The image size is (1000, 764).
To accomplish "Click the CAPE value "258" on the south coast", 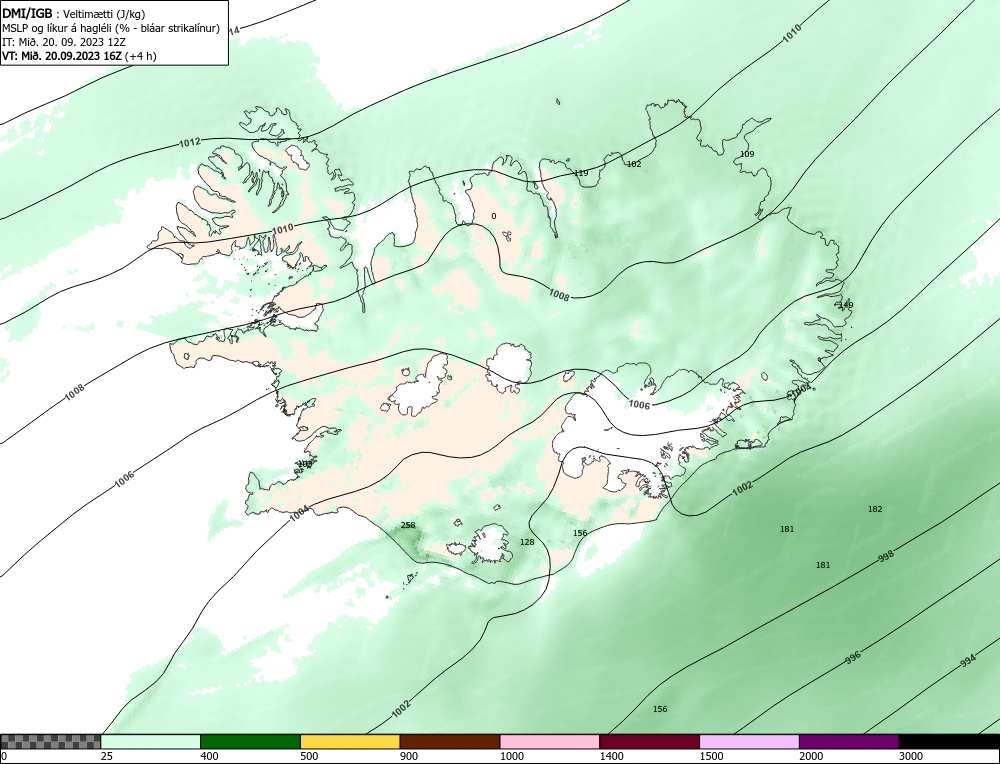I will click(x=408, y=525).
